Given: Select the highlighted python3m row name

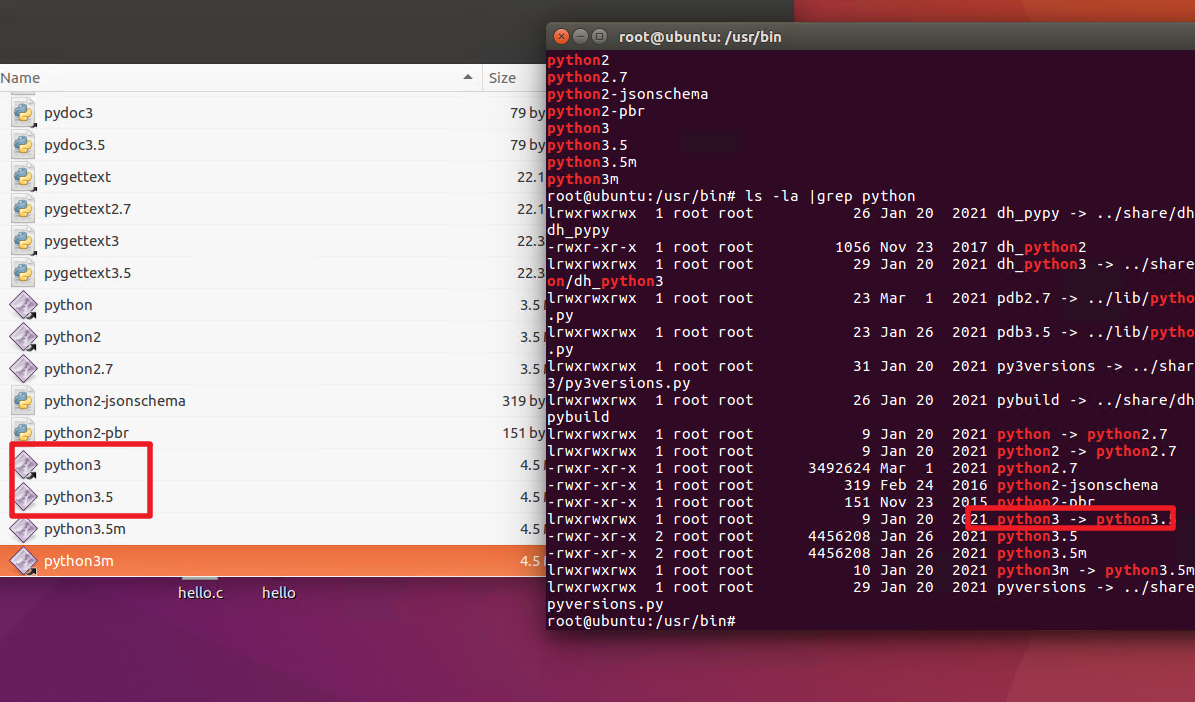Looking at the screenshot, I should 78,561.
